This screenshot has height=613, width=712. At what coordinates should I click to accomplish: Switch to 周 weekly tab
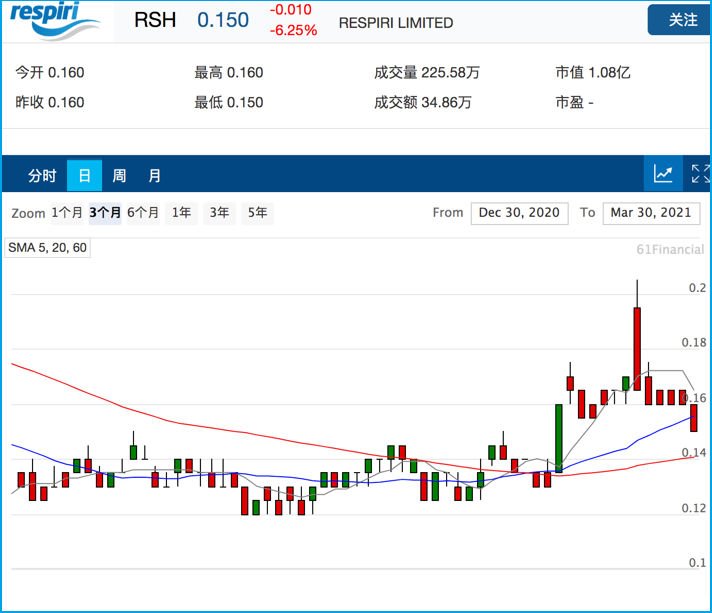119,175
